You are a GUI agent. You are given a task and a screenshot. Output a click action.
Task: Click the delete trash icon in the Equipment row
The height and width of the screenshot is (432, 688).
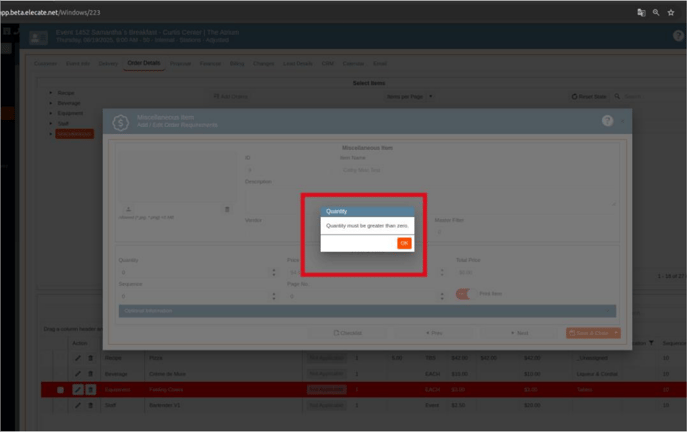click(x=90, y=389)
